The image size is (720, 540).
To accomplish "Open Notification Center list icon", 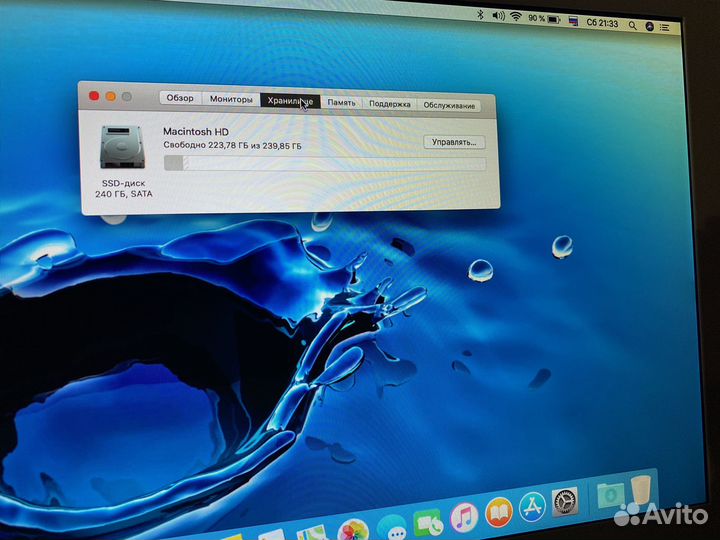I will [x=664, y=28].
